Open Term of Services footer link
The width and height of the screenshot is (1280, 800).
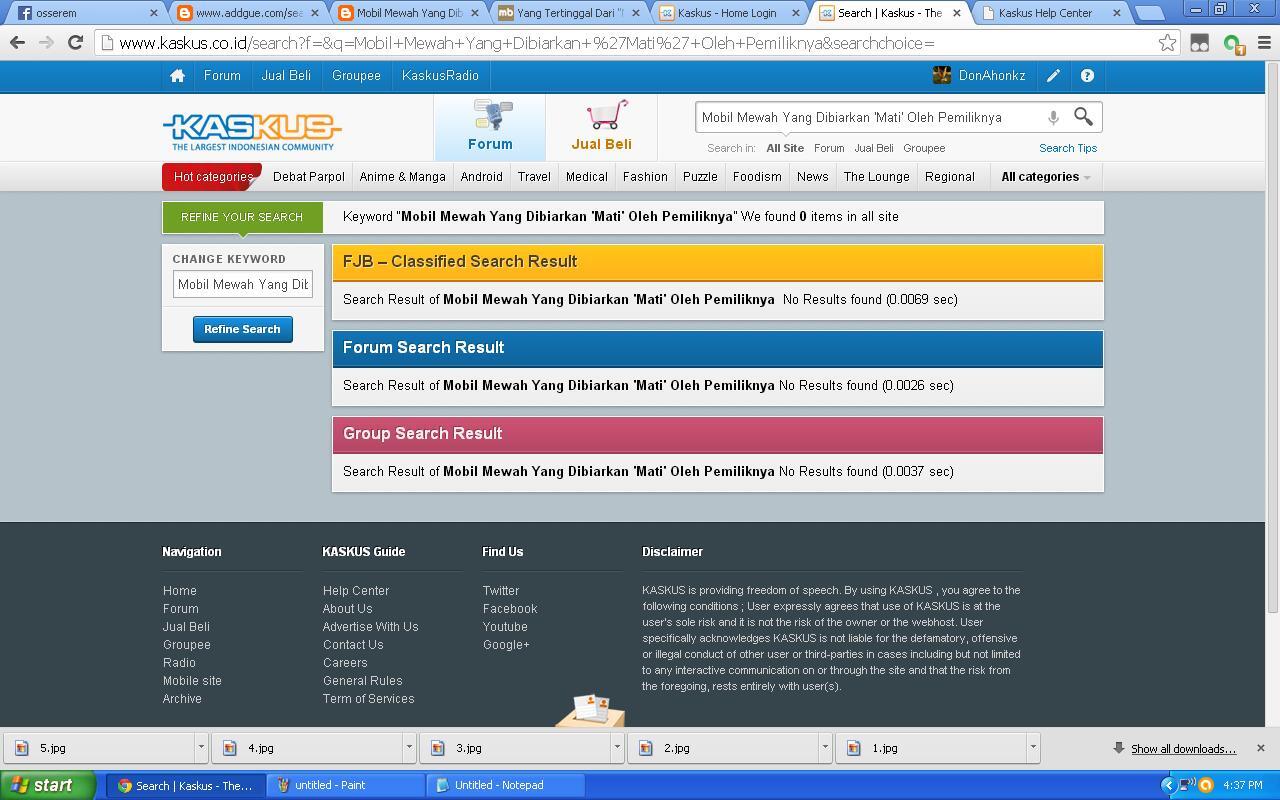pos(368,699)
